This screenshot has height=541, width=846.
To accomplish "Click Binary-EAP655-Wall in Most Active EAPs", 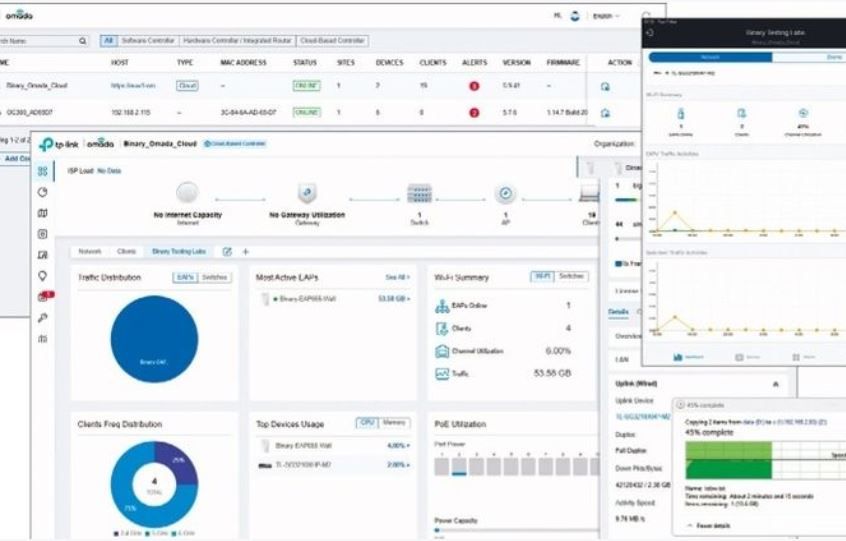I will point(307,299).
